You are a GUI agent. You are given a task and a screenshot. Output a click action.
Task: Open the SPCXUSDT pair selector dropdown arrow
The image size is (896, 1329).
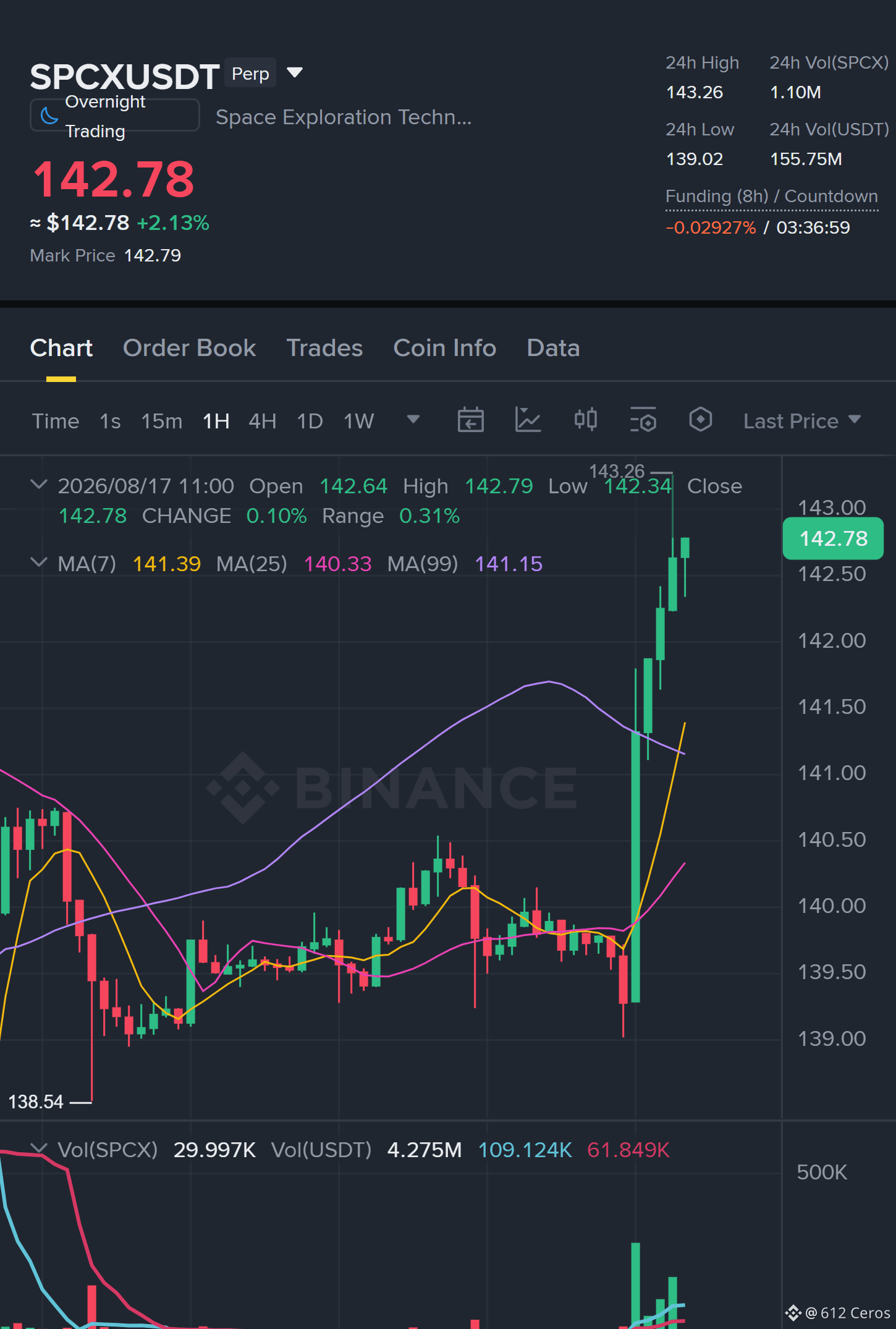[295, 73]
